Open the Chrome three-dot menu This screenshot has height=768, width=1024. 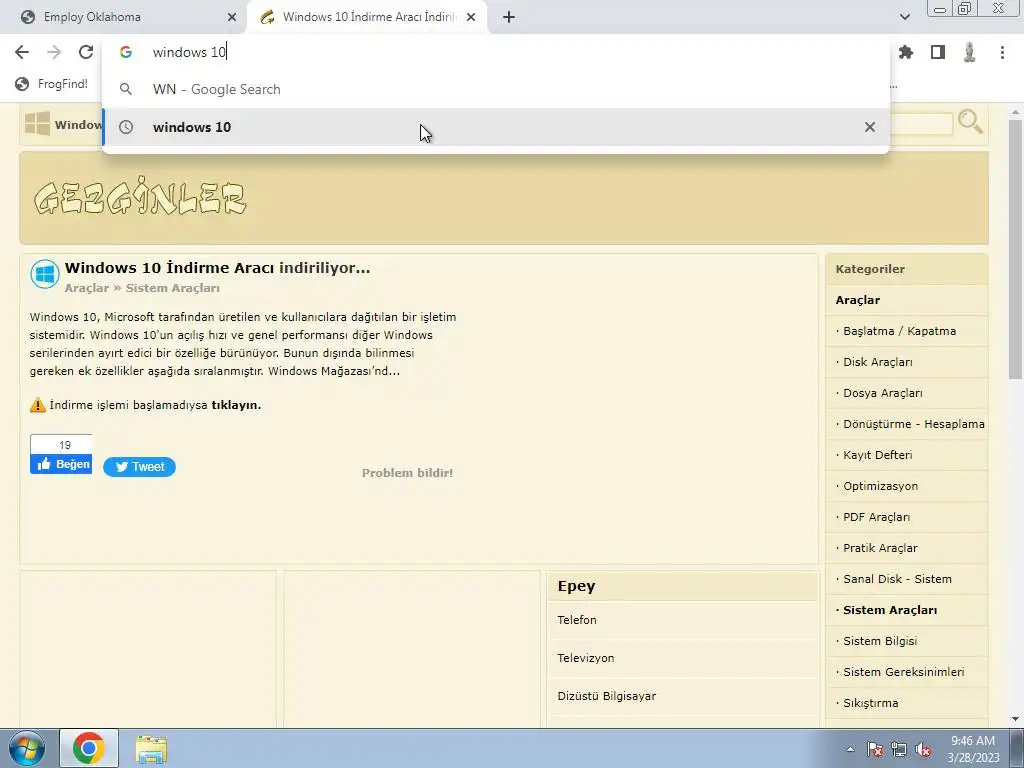1002,52
